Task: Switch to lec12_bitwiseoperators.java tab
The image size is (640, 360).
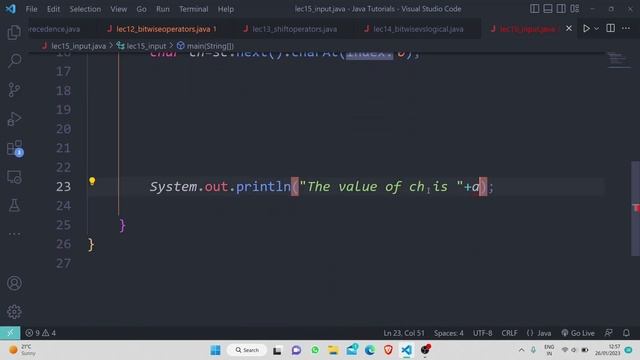Action: [162, 29]
